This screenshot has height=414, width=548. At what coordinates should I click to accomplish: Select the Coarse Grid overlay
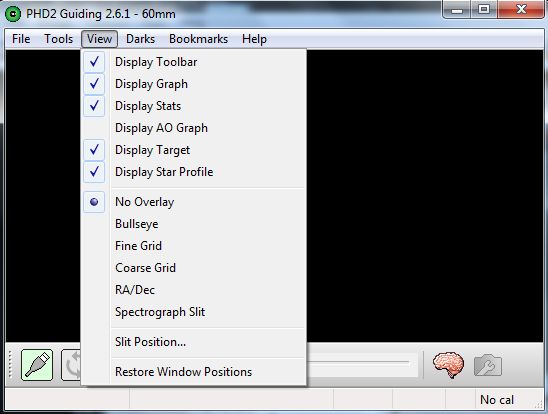pos(194,268)
